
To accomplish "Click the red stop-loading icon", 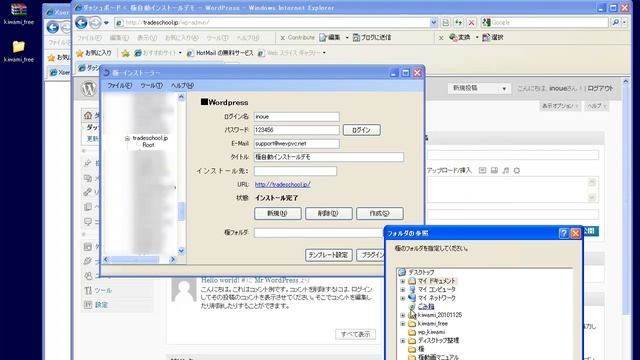I will click(471, 23).
